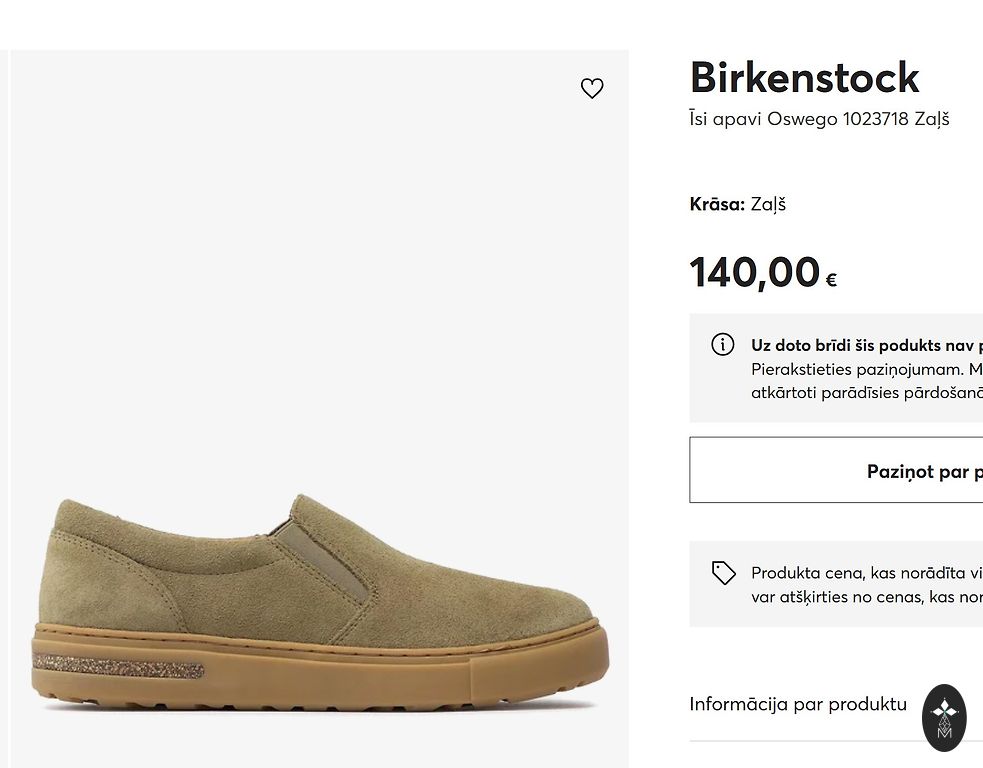Screen dimensions: 983x768
Task: Click the info circle icon in stock notice
Action: 723,345
